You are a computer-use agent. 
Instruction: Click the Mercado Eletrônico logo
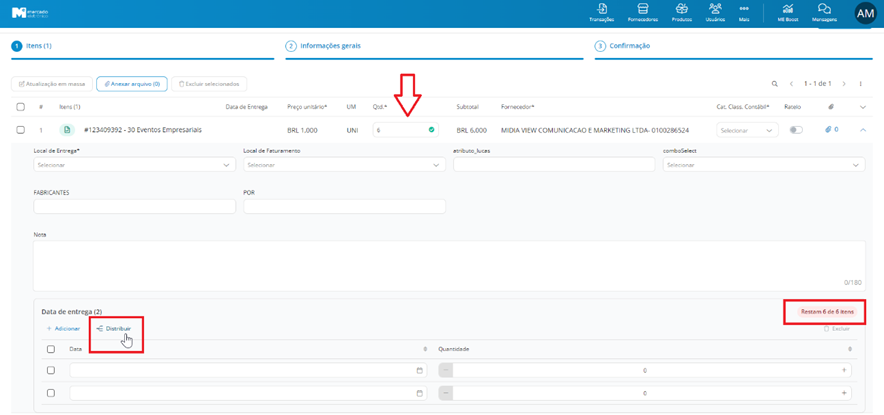pyautogui.click(x=30, y=13)
